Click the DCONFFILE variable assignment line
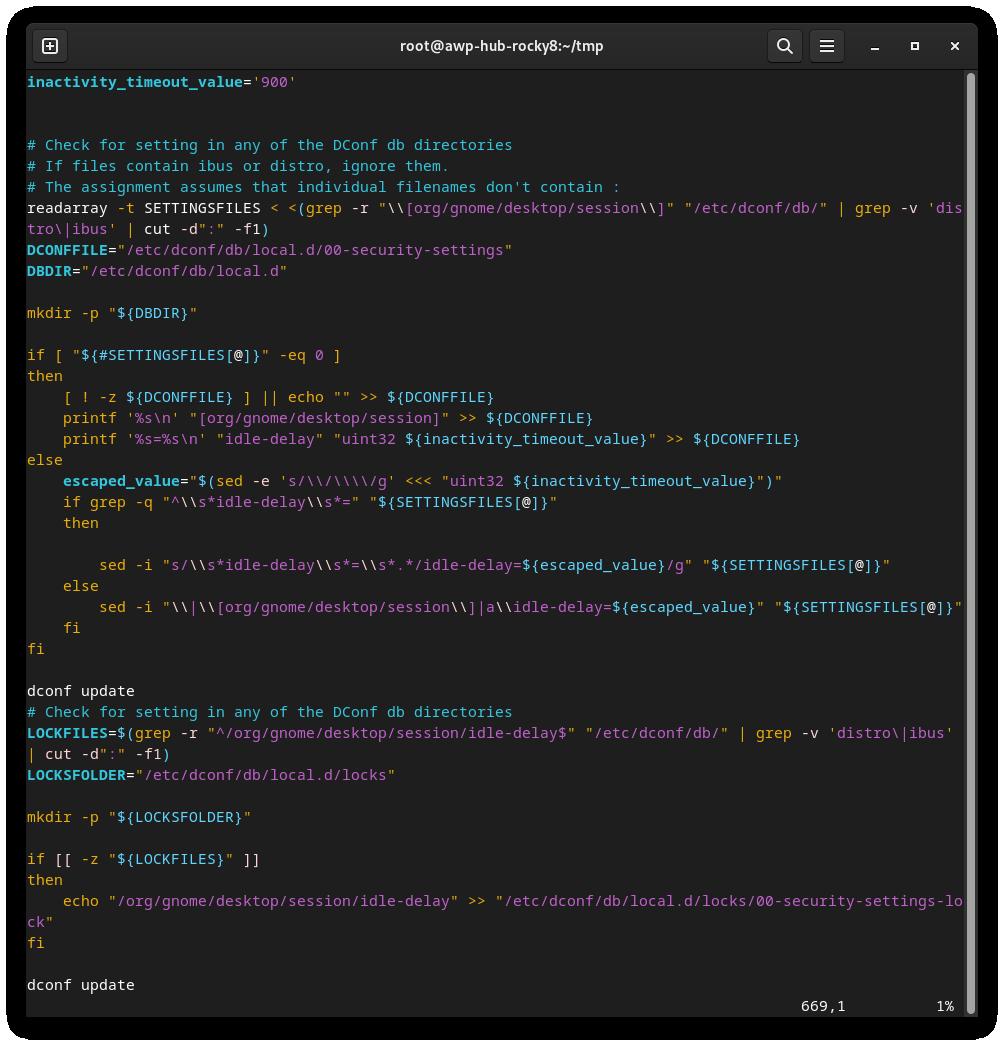 (x=270, y=250)
